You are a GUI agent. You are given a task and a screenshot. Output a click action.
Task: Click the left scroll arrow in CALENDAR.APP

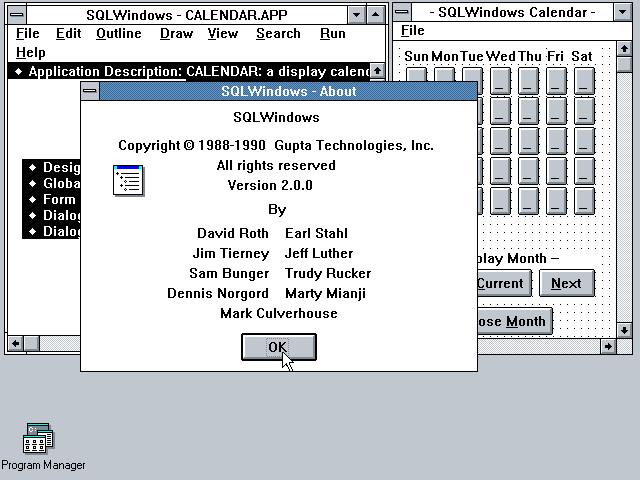(16, 344)
